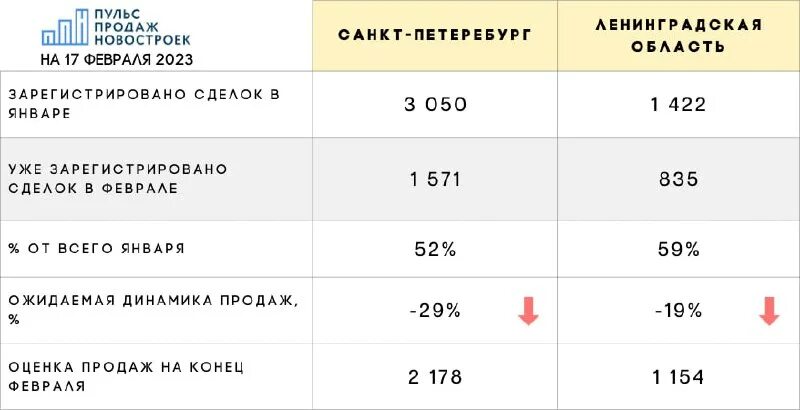Click the row label Зарегистрировано сделок в январе
Viewport: 800px width, 410px height.
point(144,104)
